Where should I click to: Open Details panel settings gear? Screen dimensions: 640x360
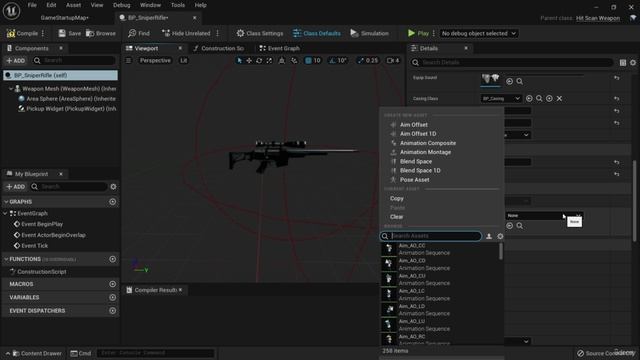pos(633,62)
